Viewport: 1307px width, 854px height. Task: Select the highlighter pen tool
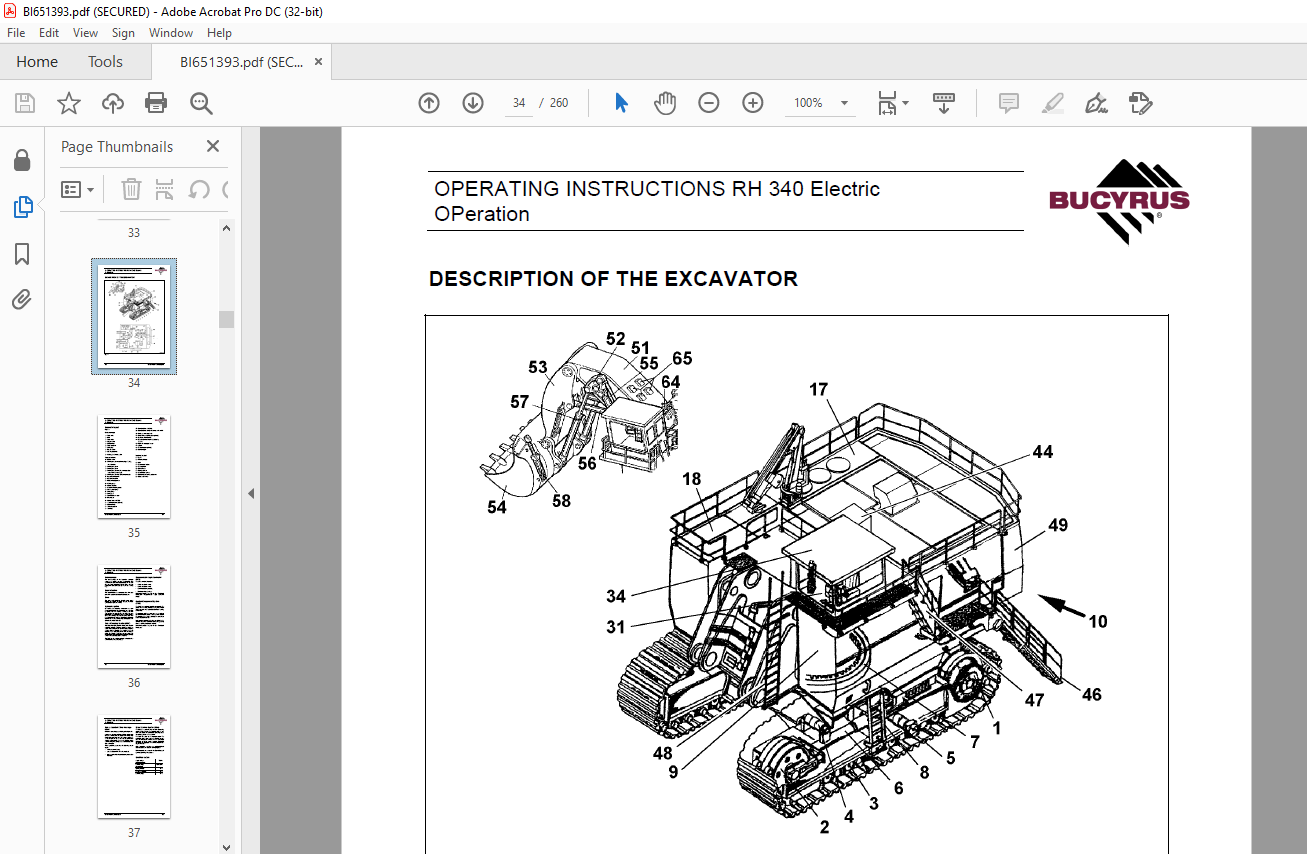point(1052,103)
